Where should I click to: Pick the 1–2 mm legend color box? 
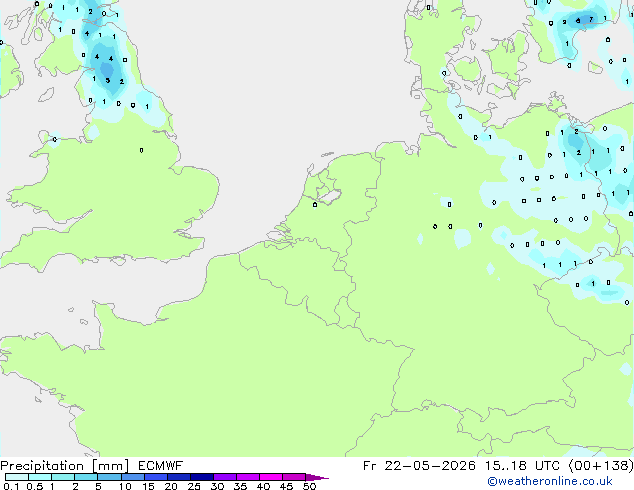point(63,477)
